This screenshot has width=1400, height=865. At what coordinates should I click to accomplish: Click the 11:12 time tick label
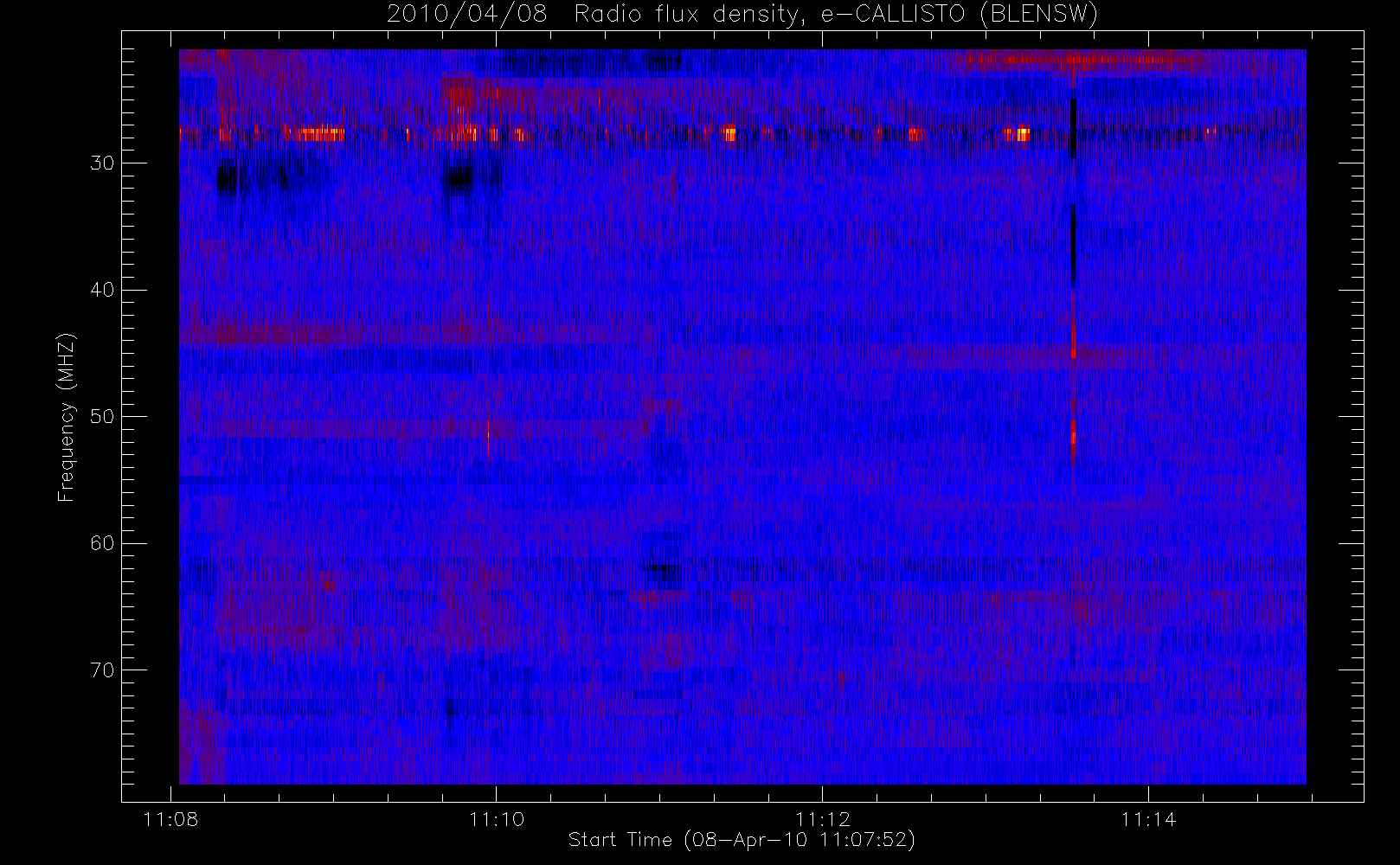[x=823, y=818]
